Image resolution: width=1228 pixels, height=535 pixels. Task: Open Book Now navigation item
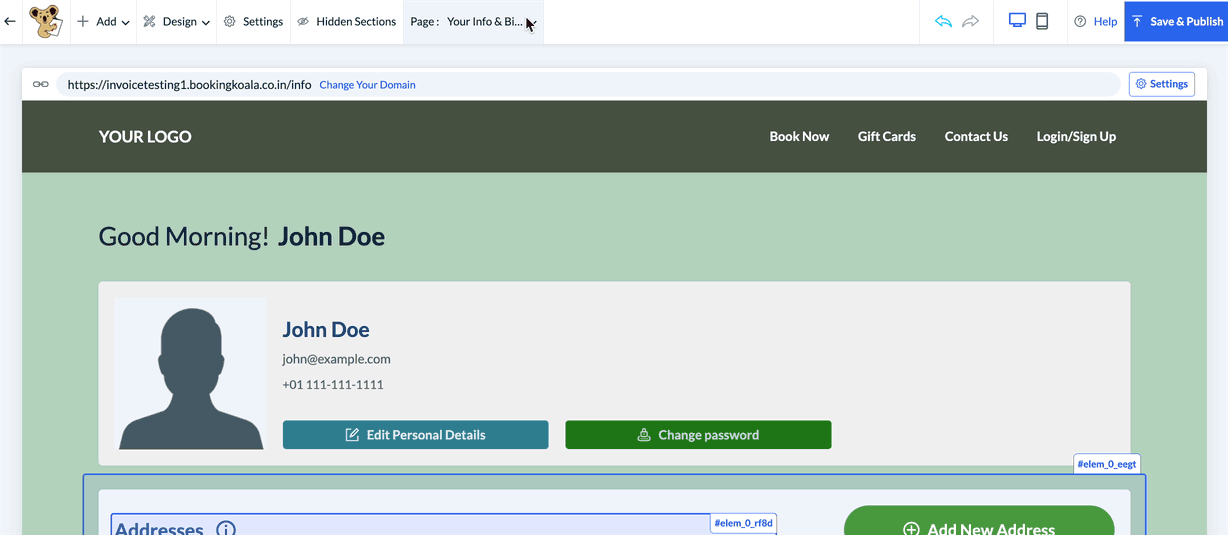799,136
